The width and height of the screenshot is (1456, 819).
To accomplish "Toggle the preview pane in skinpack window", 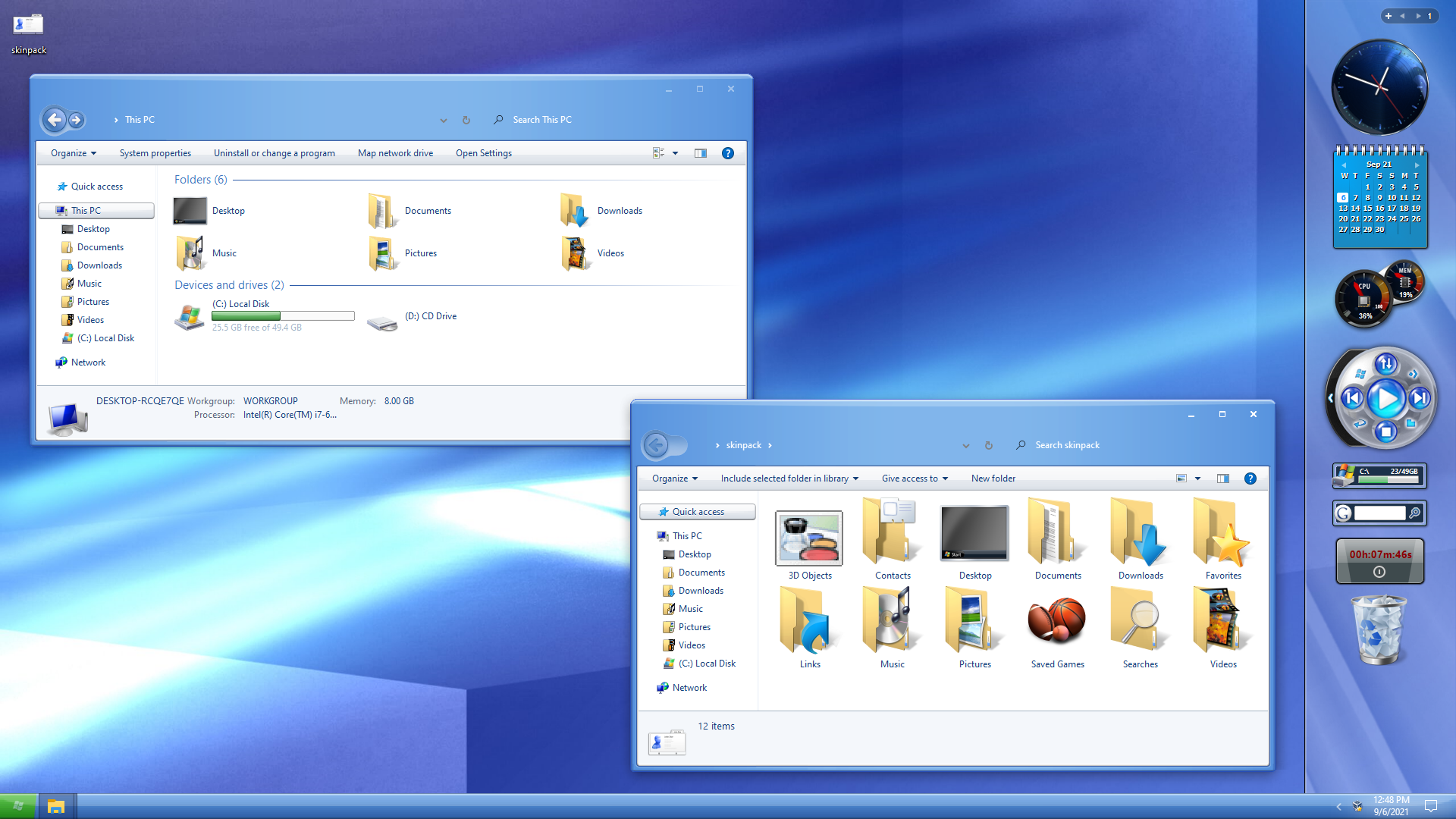I will [1222, 479].
